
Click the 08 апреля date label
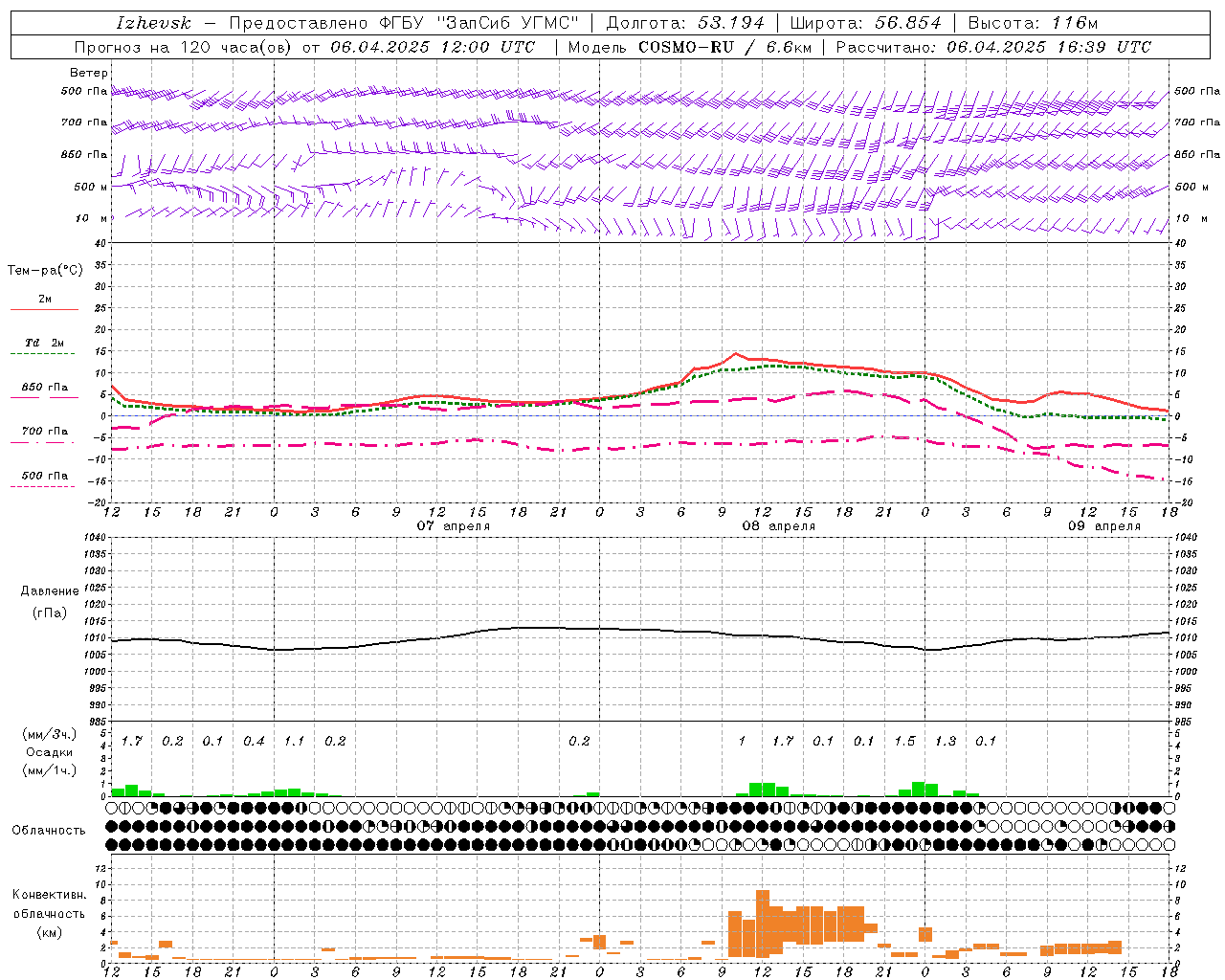pos(779,526)
